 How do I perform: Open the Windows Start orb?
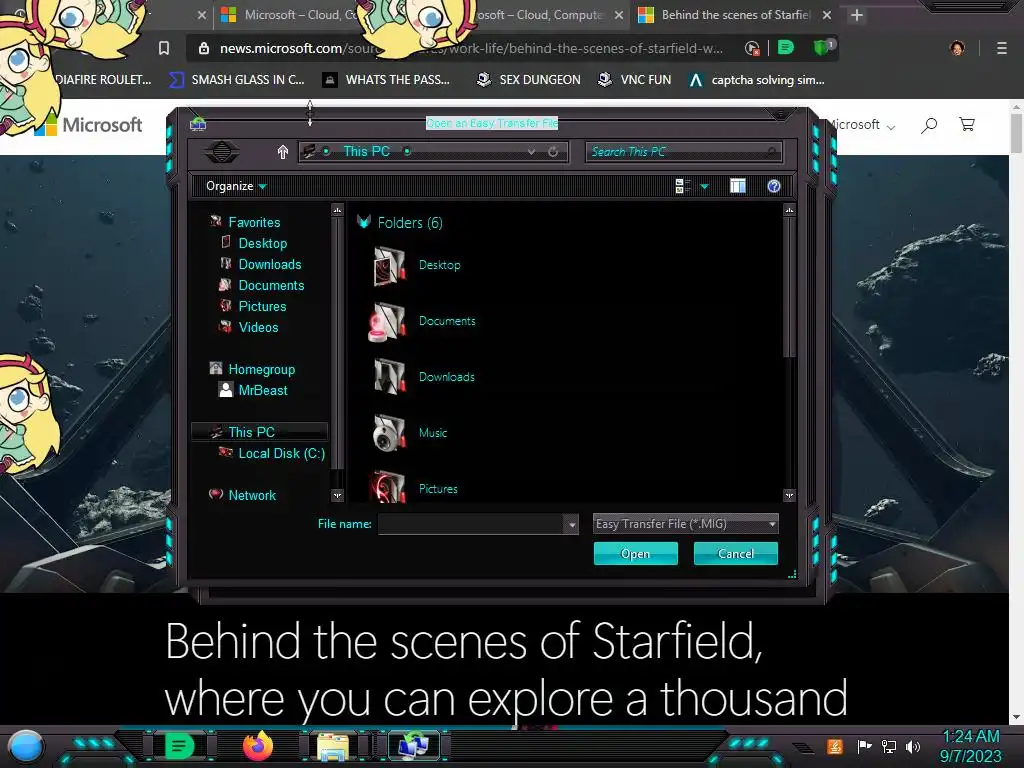26,746
